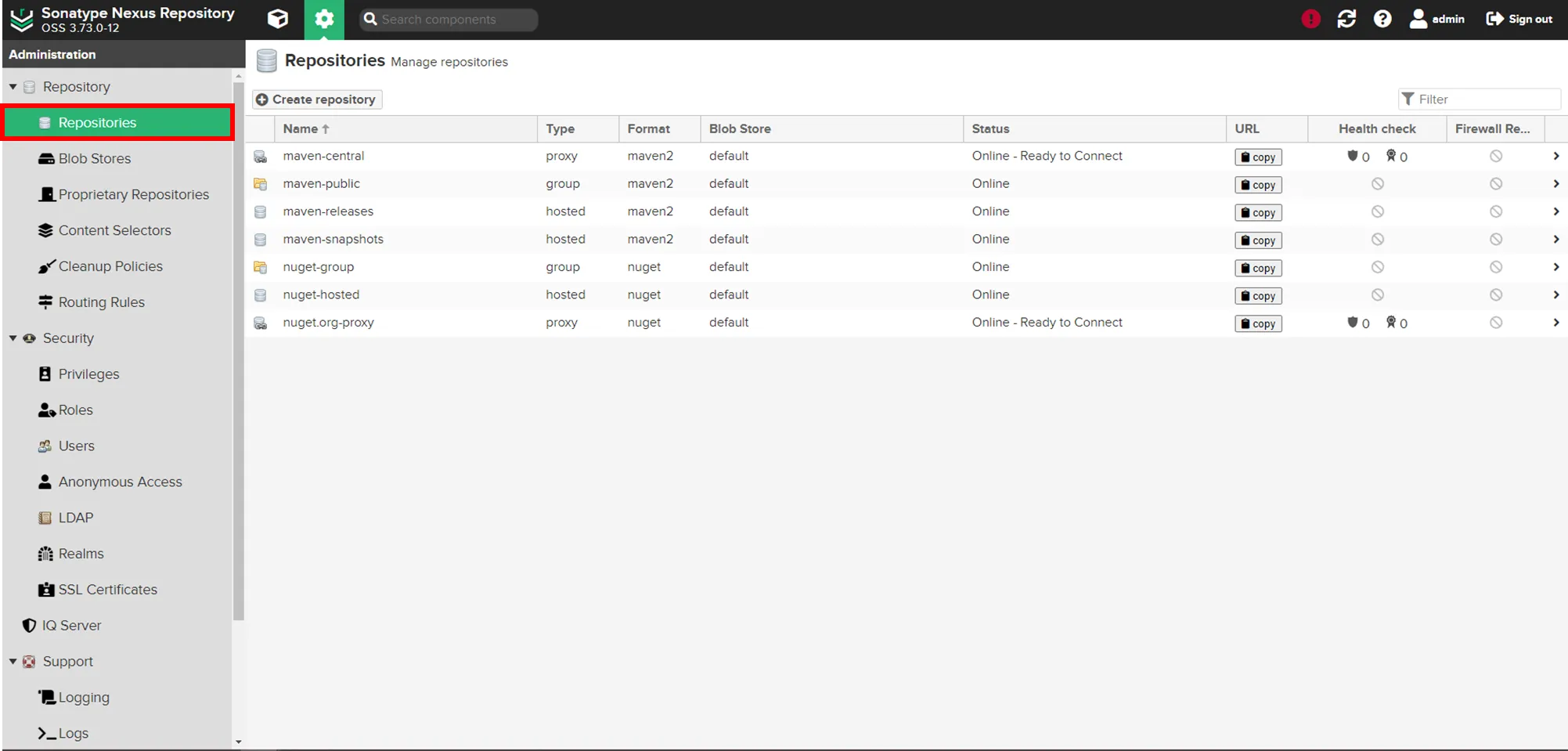1568x751 pixels.
Task: Click maven-public group folder icon
Action: click(x=261, y=184)
